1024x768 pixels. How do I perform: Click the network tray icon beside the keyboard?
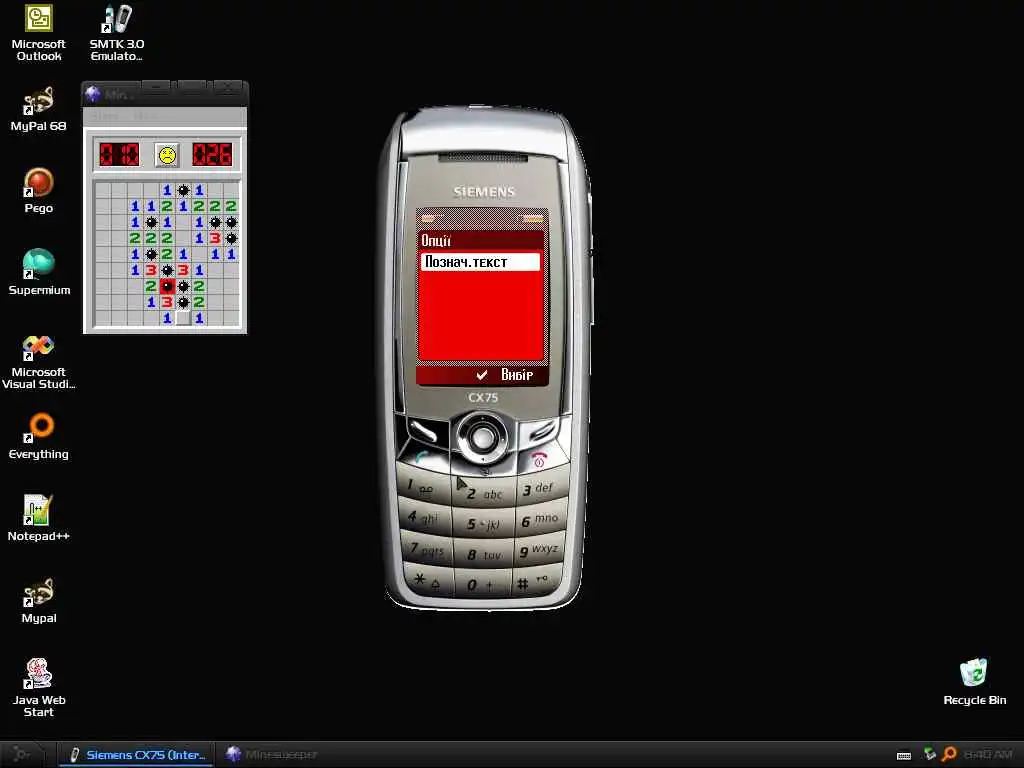pyautogui.click(x=930, y=754)
